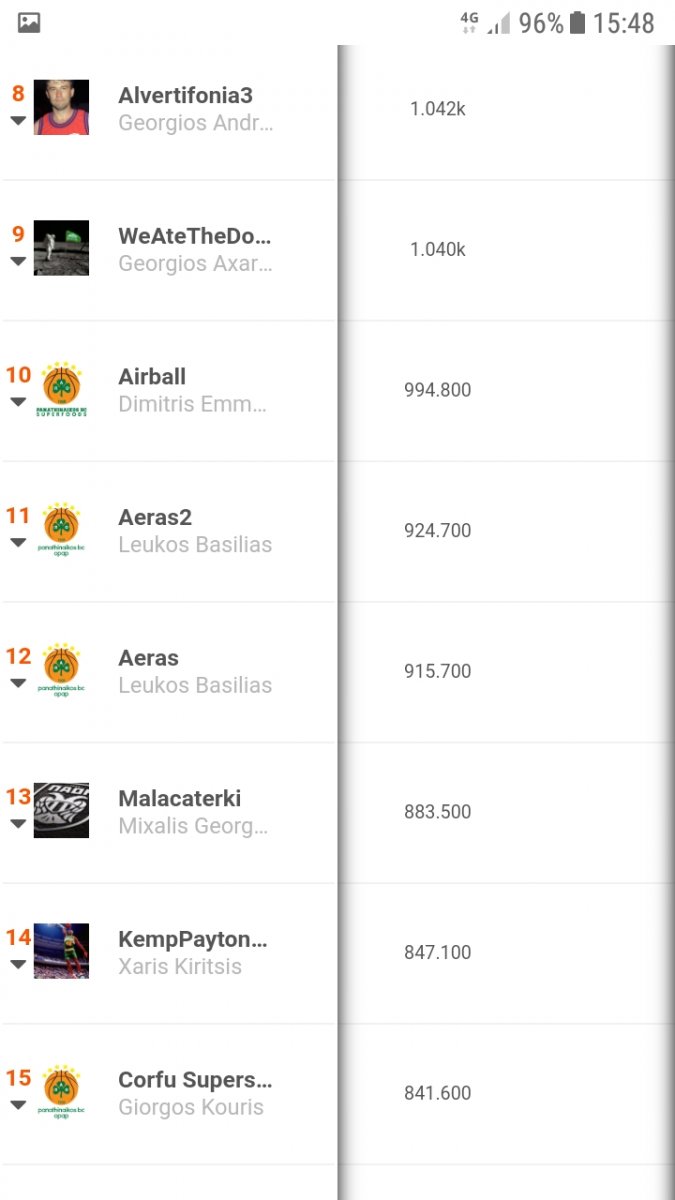Expand rank 9 dropdown arrow
675x1200 pixels.
[x=18, y=261]
